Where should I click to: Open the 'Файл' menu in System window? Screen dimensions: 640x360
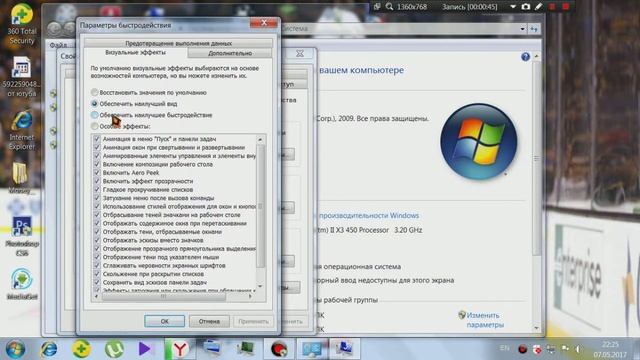58,45
